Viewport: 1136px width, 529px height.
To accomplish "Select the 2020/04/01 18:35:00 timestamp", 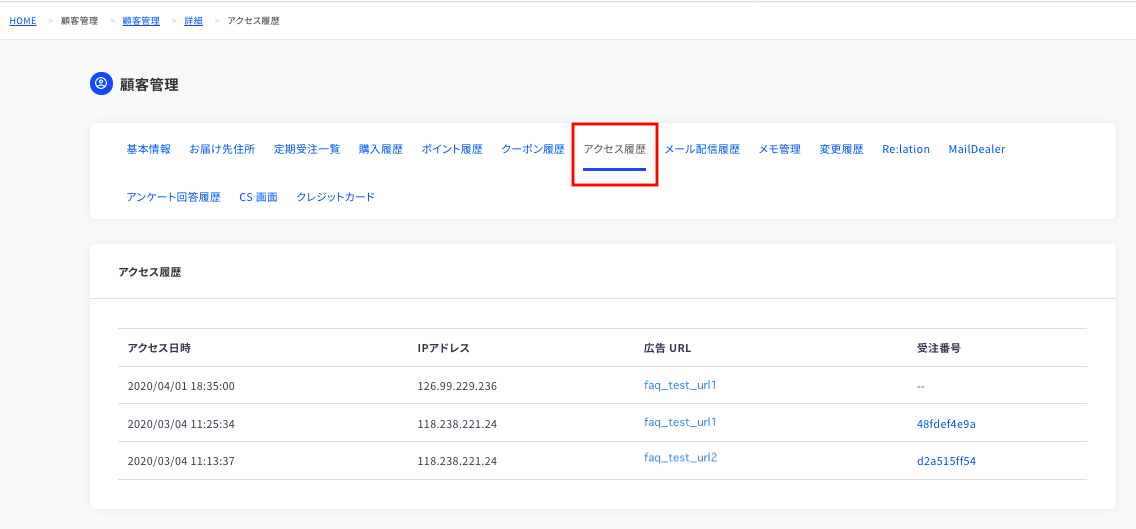I will [181, 386].
